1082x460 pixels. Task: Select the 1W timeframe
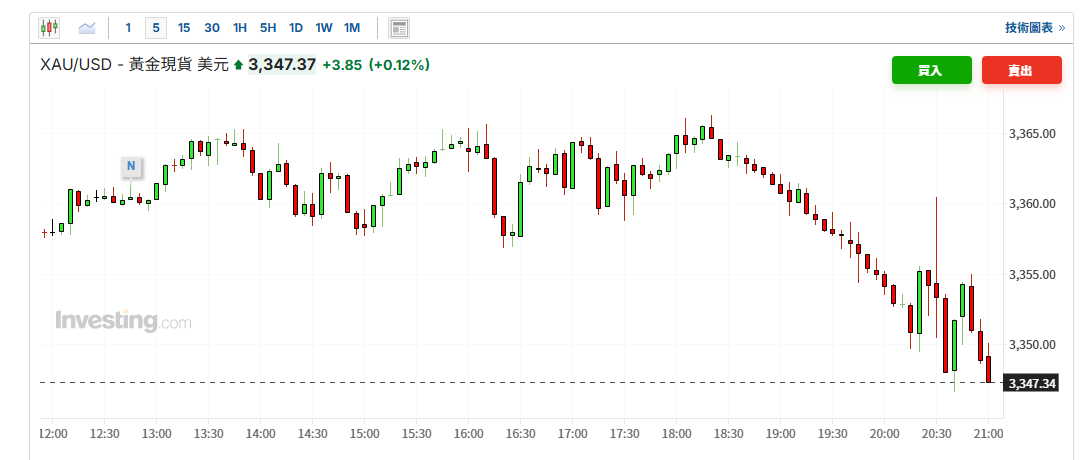click(x=324, y=28)
